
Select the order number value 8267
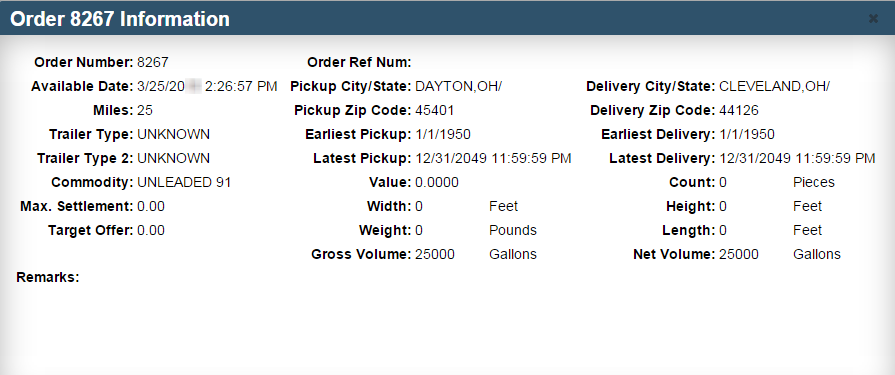tap(153, 62)
